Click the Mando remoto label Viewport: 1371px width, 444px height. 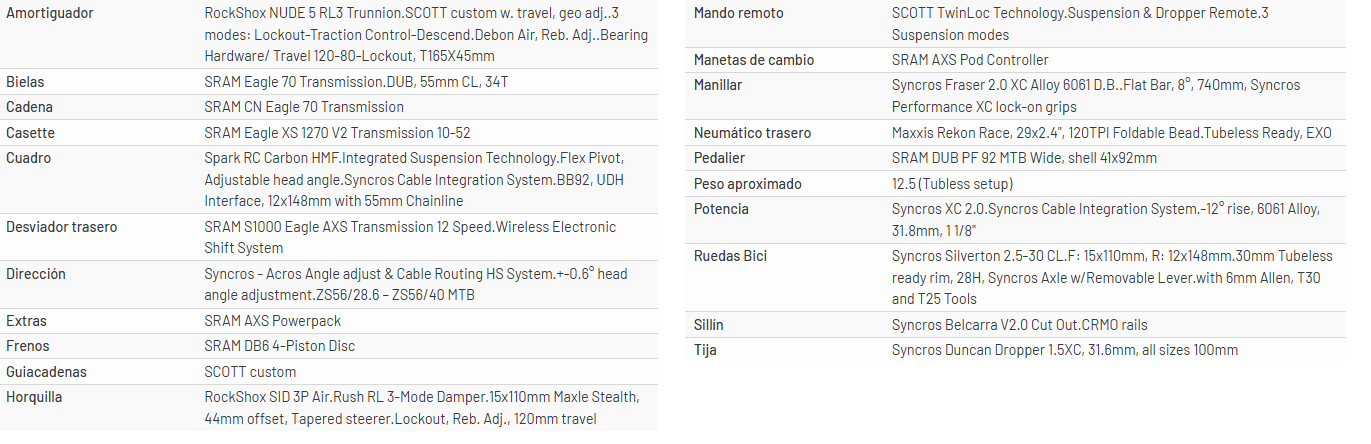pos(739,14)
